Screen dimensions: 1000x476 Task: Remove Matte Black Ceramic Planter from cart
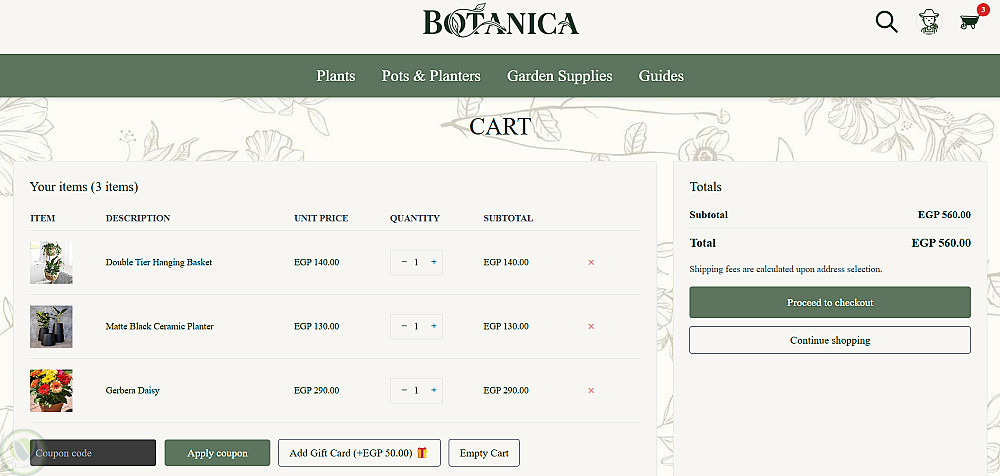(591, 326)
